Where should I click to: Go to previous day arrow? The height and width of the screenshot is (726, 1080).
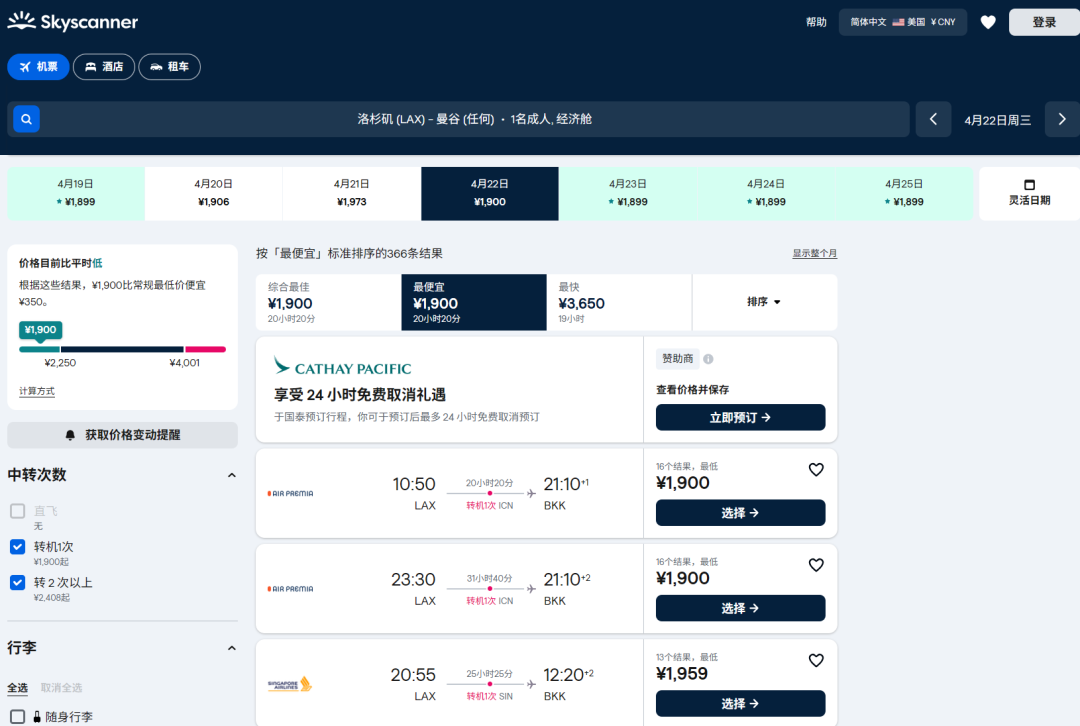933,119
